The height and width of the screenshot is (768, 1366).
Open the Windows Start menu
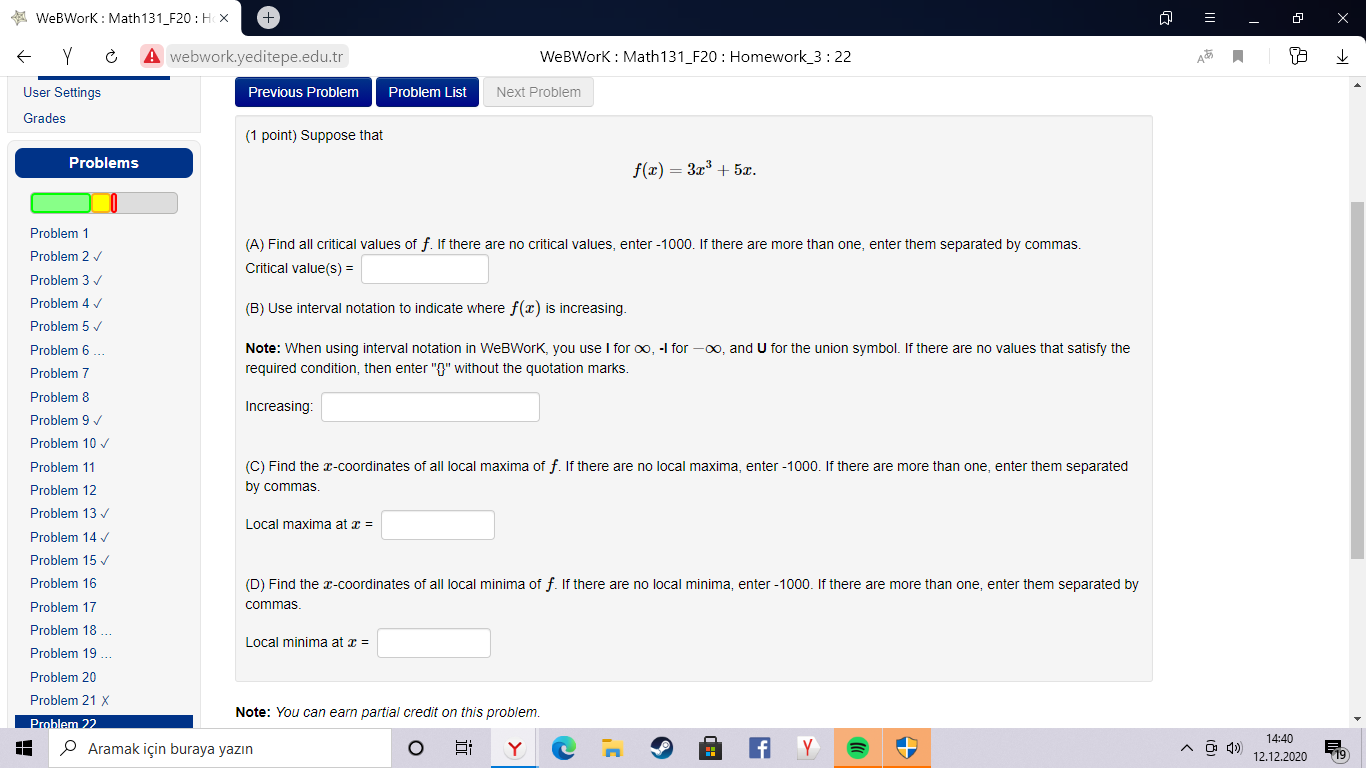tap(24, 748)
